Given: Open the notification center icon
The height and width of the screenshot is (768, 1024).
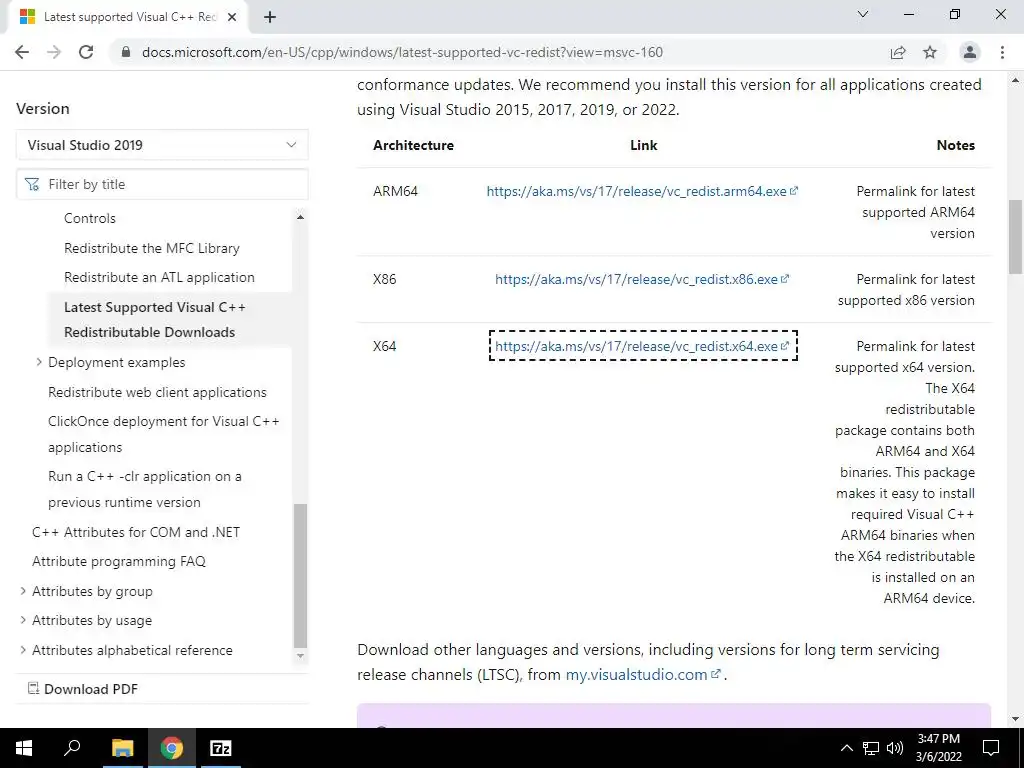Looking at the screenshot, I should click(x=991, y=748).
